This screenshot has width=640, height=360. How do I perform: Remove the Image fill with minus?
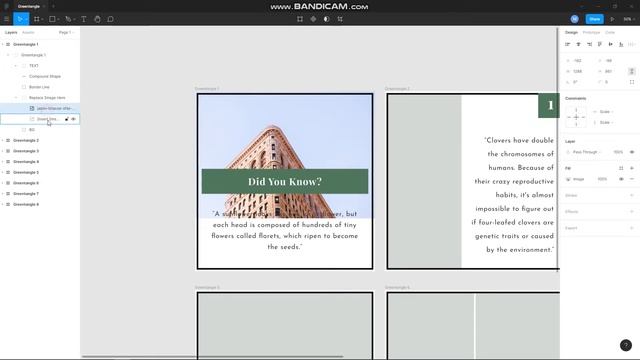coord(632,179)
